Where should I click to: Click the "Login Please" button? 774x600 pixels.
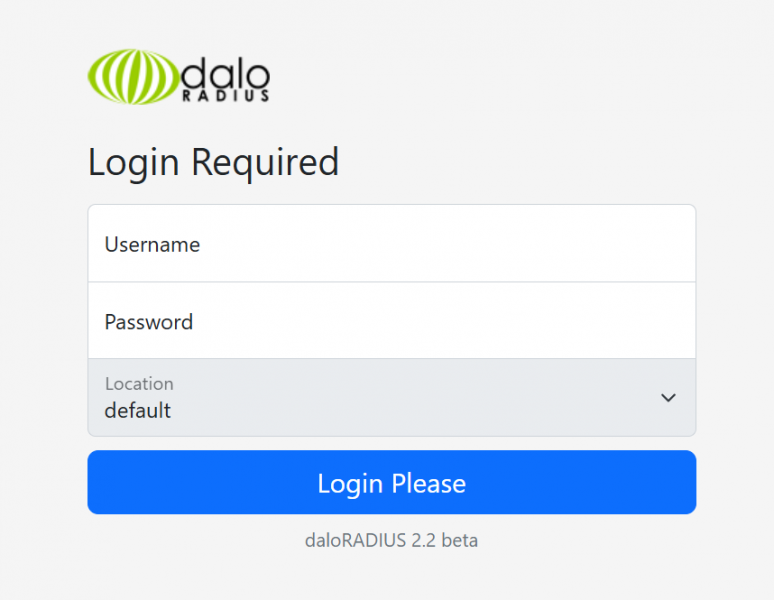click(x=392, y=482)
